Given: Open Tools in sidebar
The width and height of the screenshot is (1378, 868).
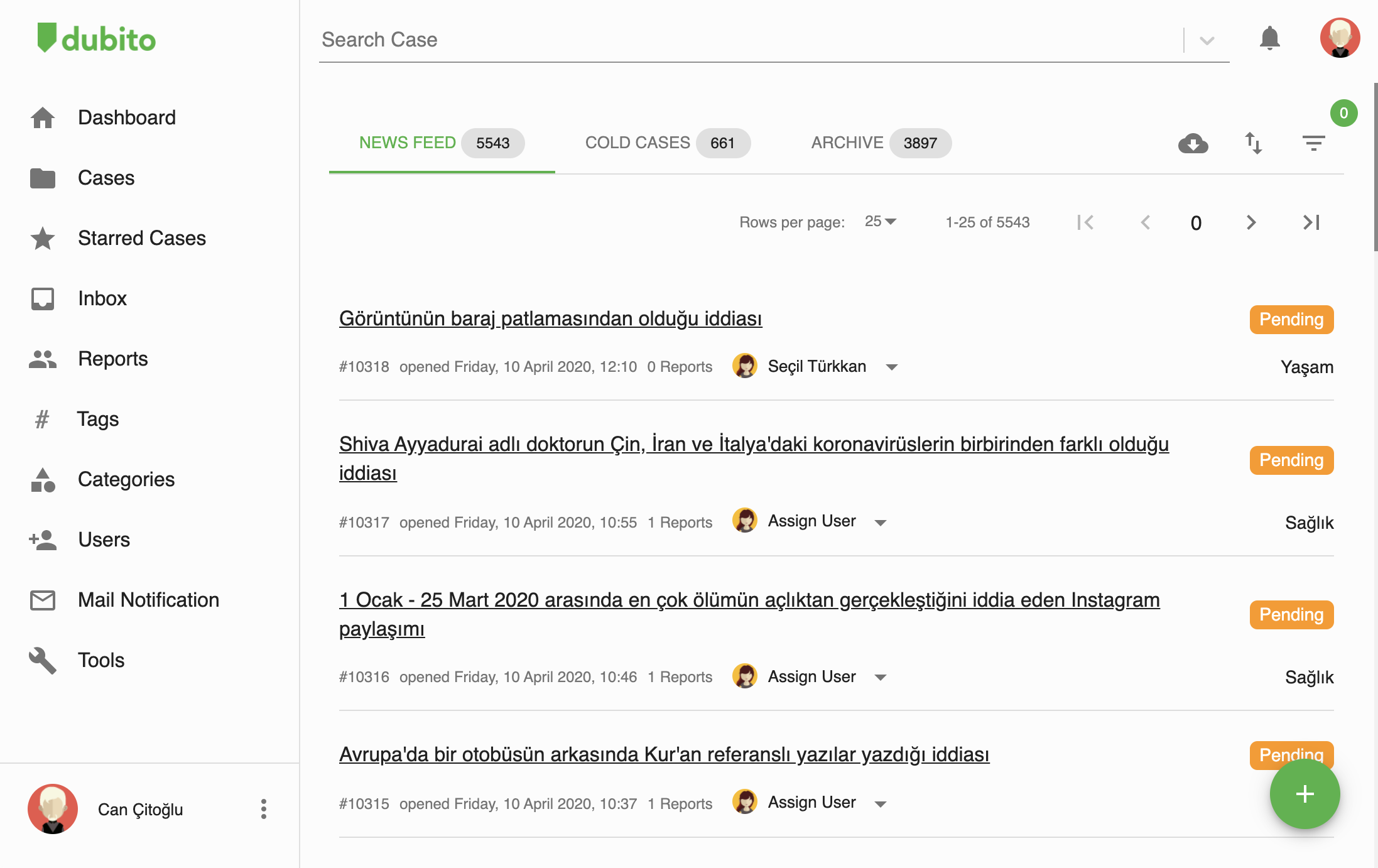Looking at the screenshot, I should pos(100,660).
